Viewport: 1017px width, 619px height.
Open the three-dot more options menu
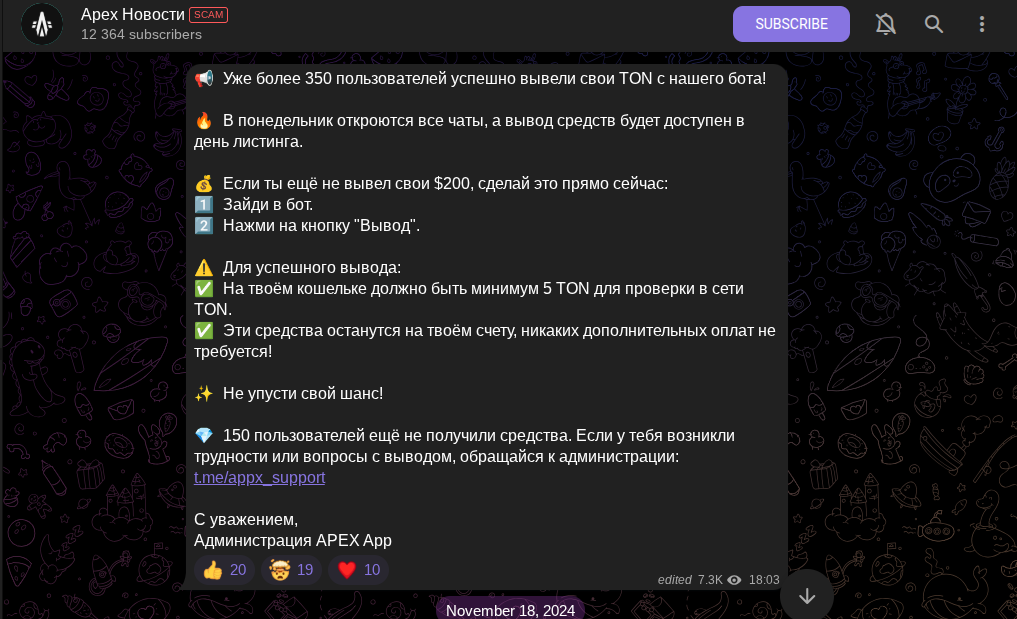[981, 24]
